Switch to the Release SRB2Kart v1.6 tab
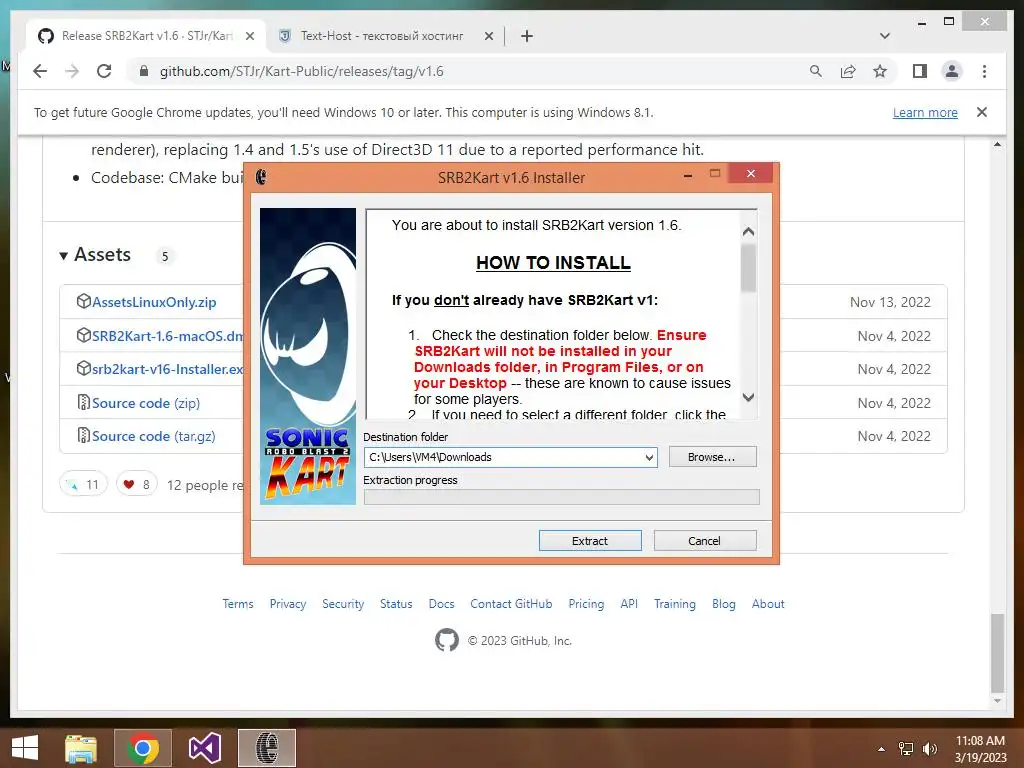The image size is (1024, 768). [146, 36]
